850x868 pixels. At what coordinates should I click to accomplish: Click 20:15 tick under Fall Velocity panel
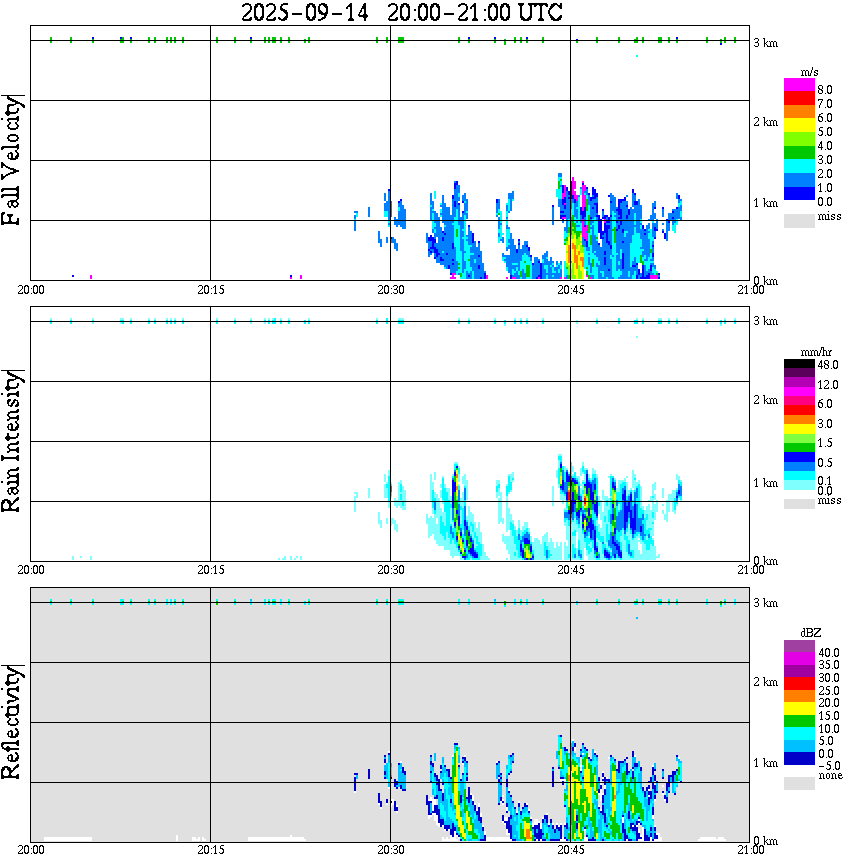[x=210, y=290]
